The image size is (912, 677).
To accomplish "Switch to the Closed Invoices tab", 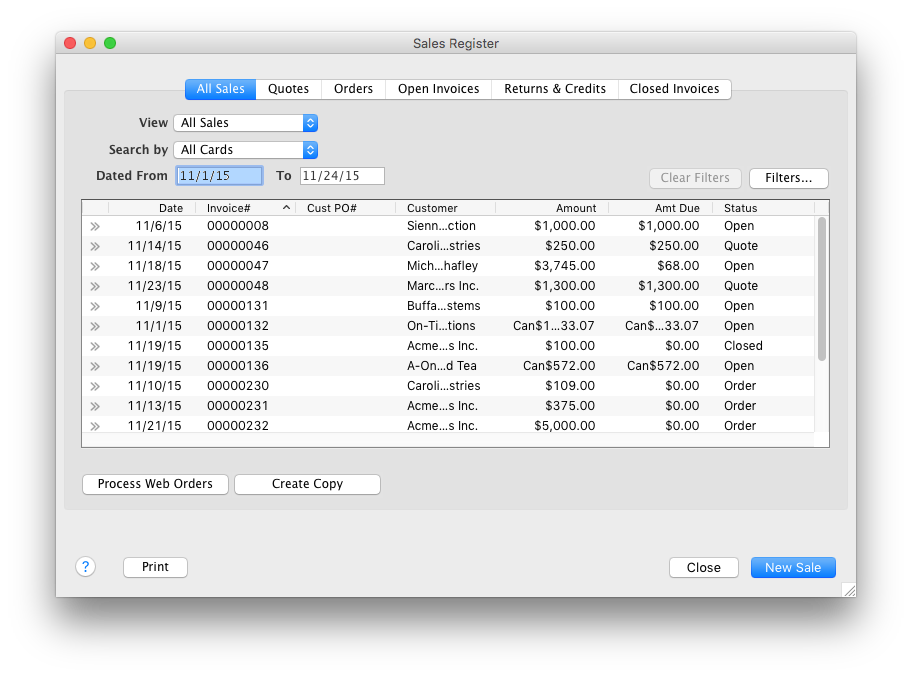I will click(675, 89).
